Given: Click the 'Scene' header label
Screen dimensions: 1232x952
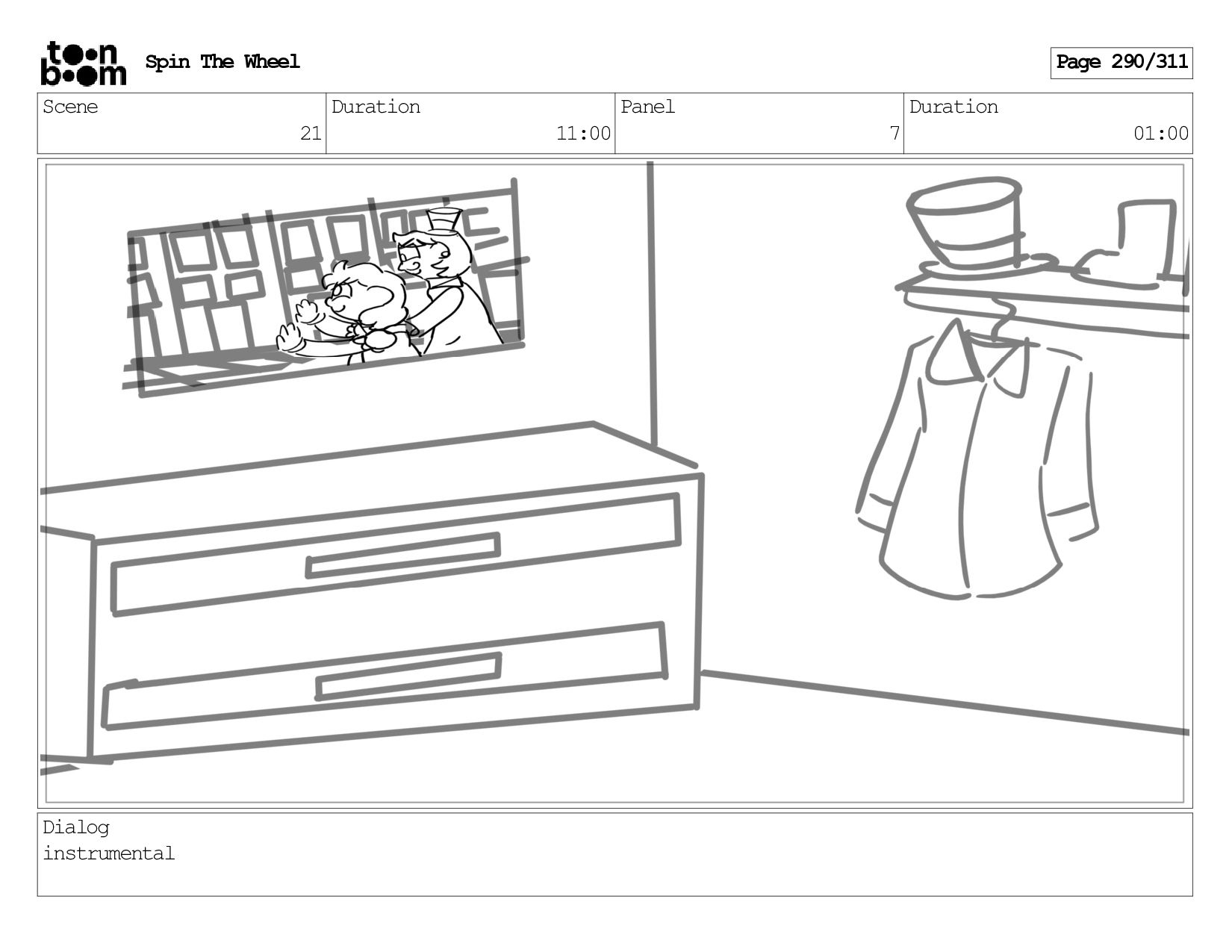Looking at the screenshot, I should pos(70,107).
